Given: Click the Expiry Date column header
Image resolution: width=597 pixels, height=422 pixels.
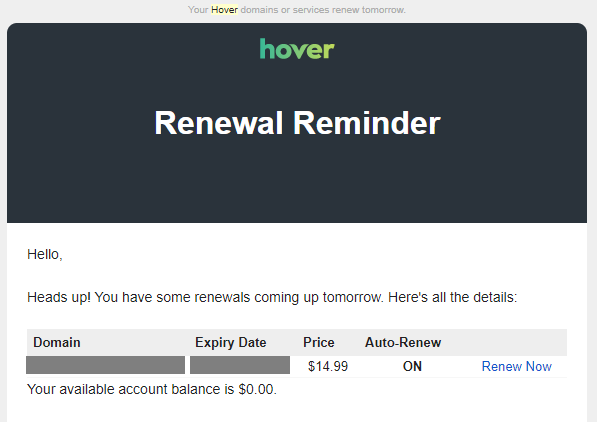Looking at the screenshot, I should coord(230,342).
